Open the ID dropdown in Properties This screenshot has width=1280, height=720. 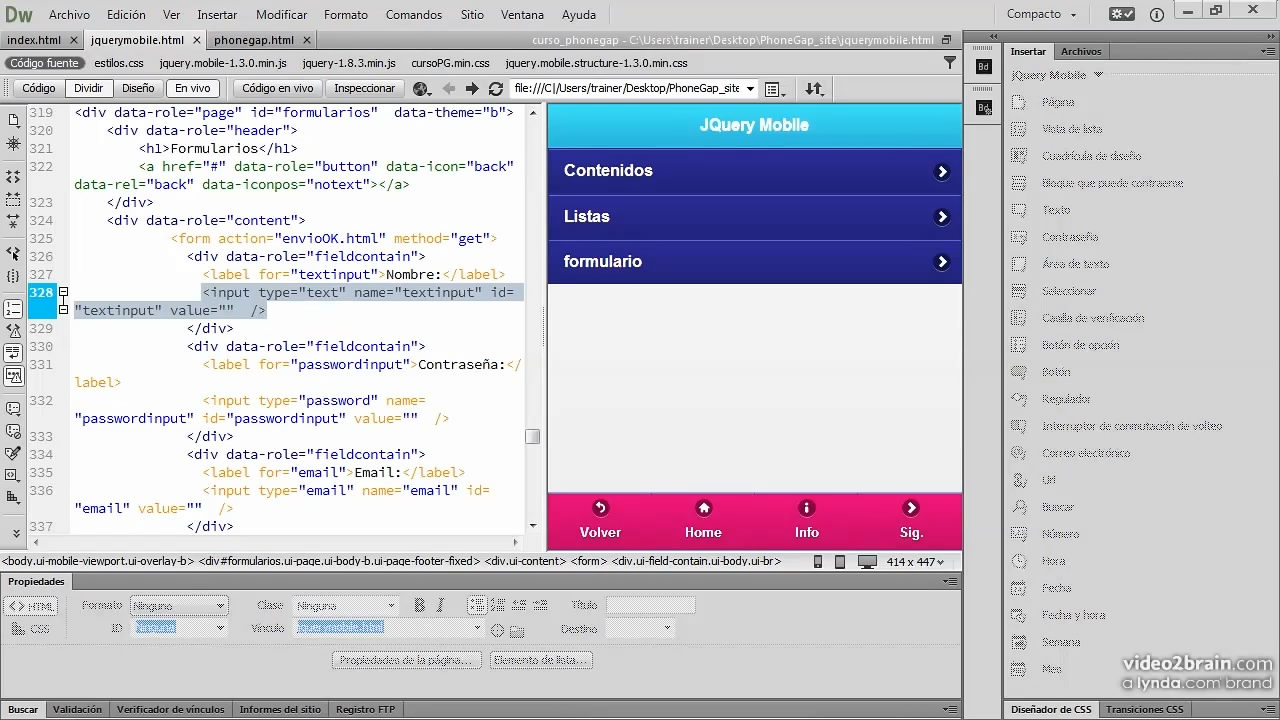click(180, 628)
